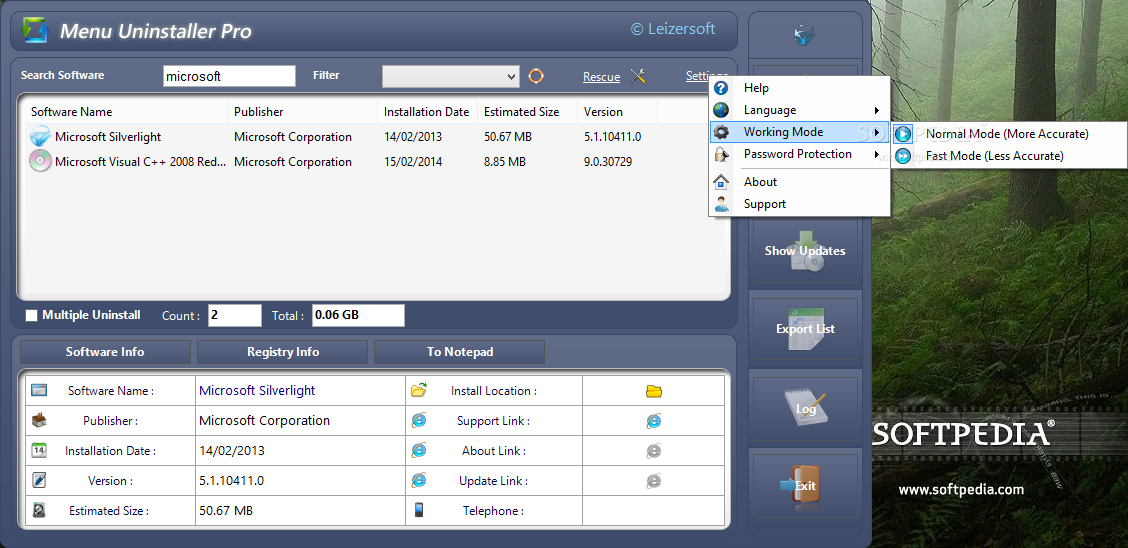1128x548 pixels.
Task: Click the Show Updates button
Action: click(x=805, y=250)
